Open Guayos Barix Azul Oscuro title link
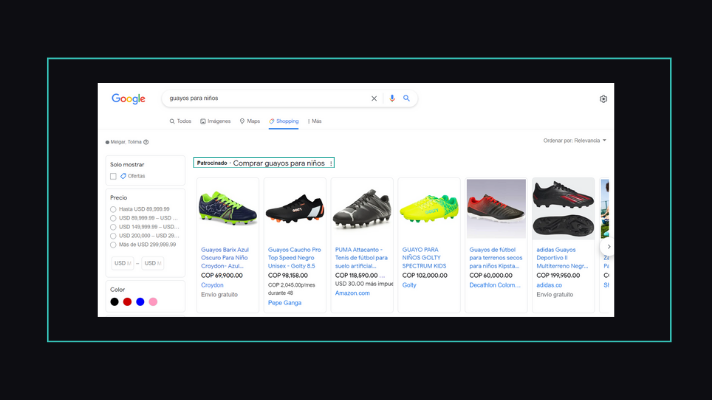This screenshot has height=400, width=712. click(x=225, y=258)
